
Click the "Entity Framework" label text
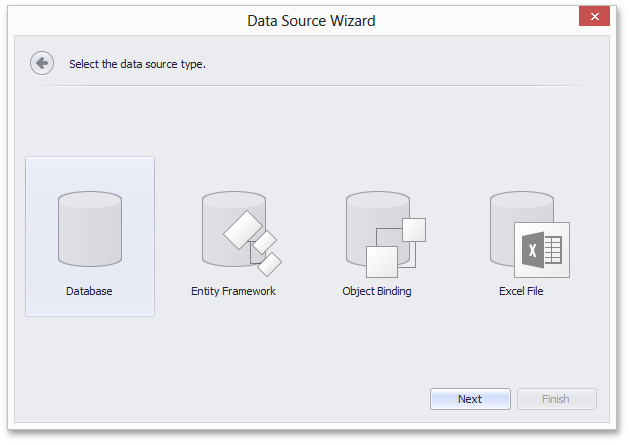[233, 291]
